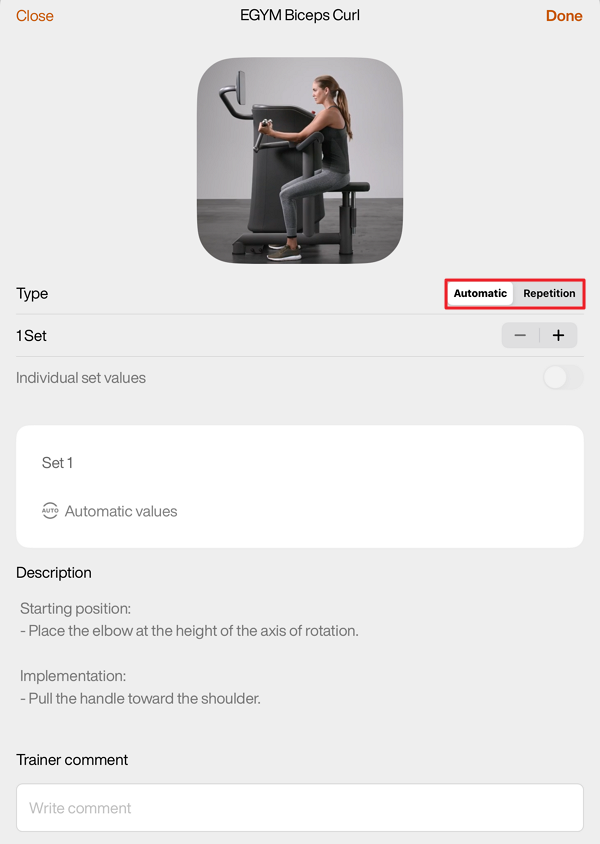Viewport: 600px width, 844px height.
Task: Enable Individual set values switch
Action: click(562, 378)
